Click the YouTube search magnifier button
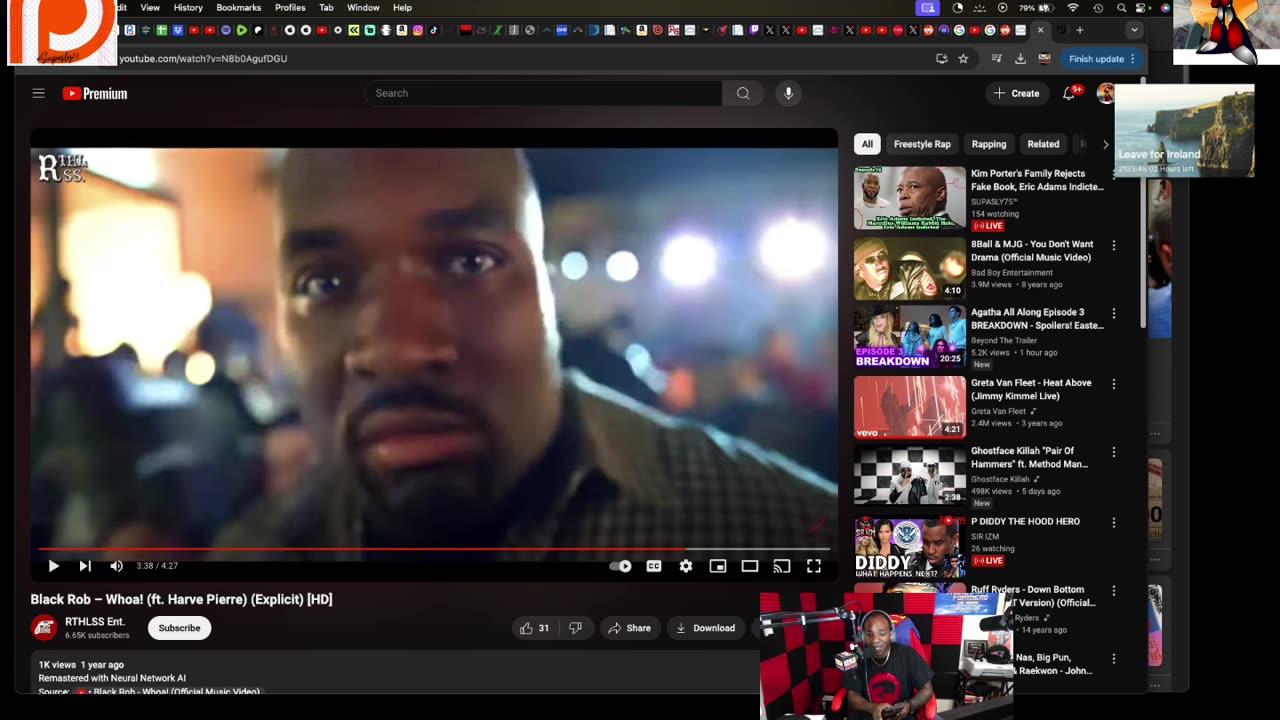 click(743, 93)
